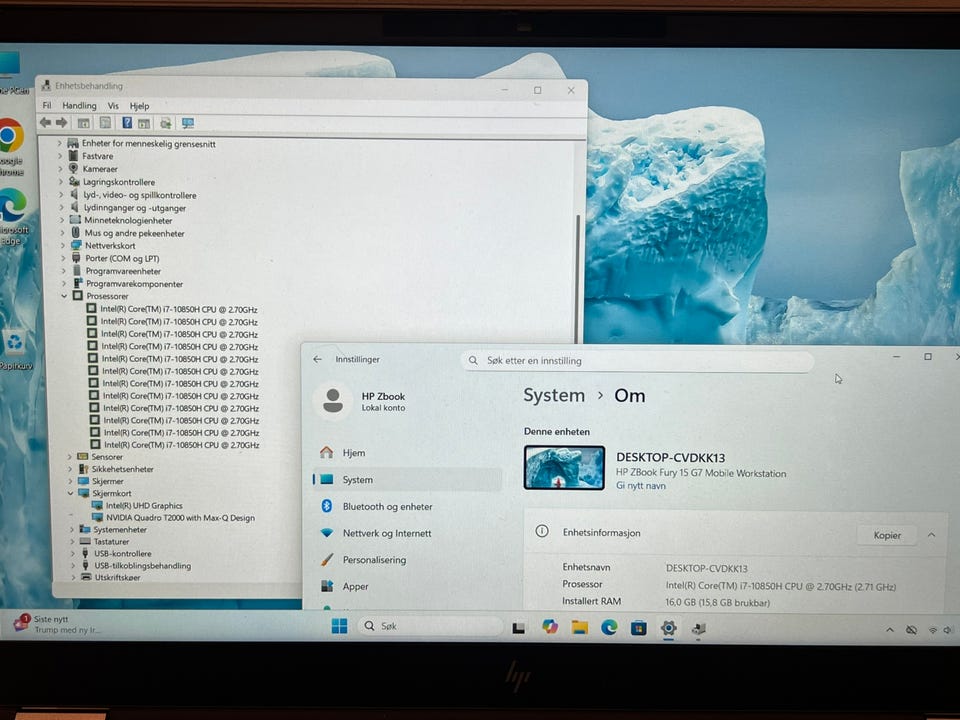Select Personalisering in Settings sidebar
Viewport: 960px width, 720px height.
[x=407, y=560]
